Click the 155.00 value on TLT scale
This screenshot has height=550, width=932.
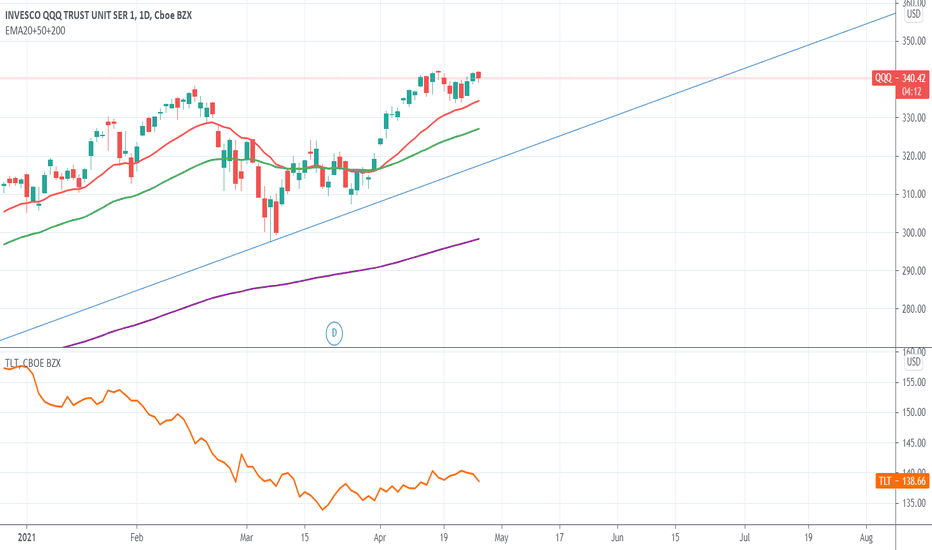click(913, 382)
